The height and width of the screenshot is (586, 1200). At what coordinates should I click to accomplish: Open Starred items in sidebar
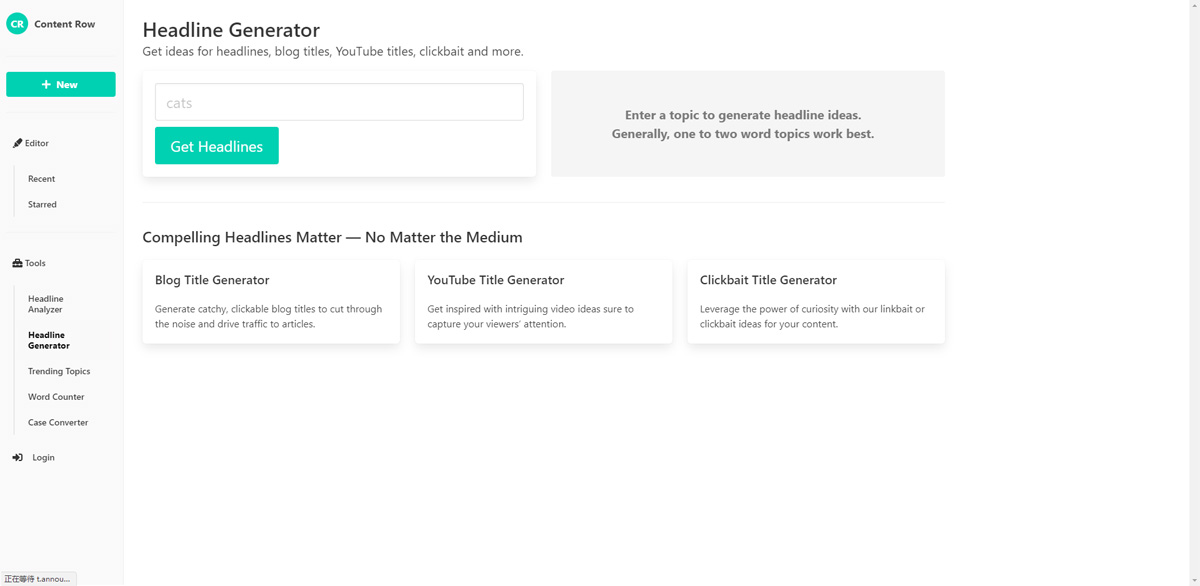pyautogui.click(x=42, y=204)
